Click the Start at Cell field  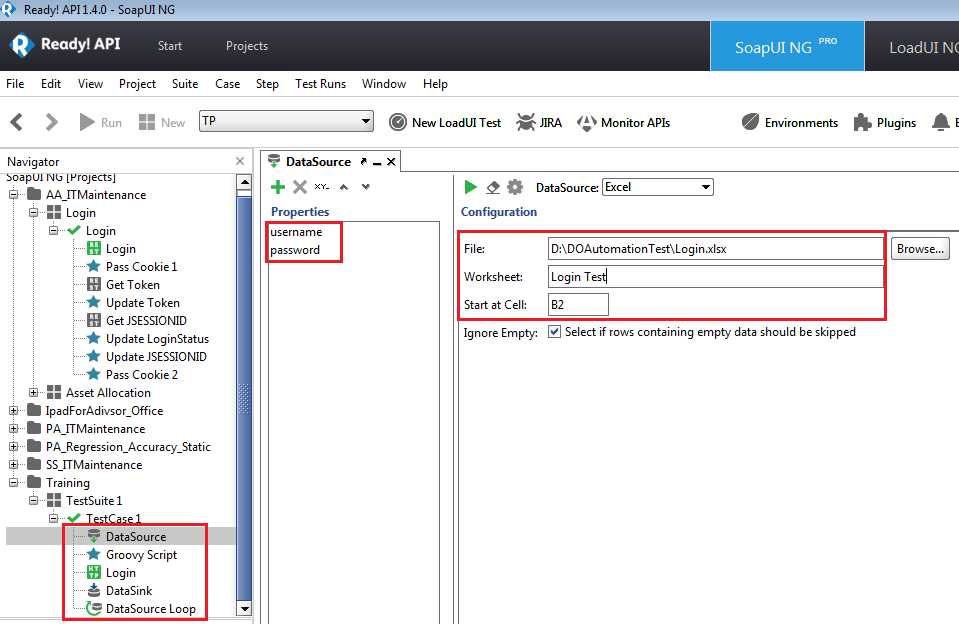coord(578,305)
